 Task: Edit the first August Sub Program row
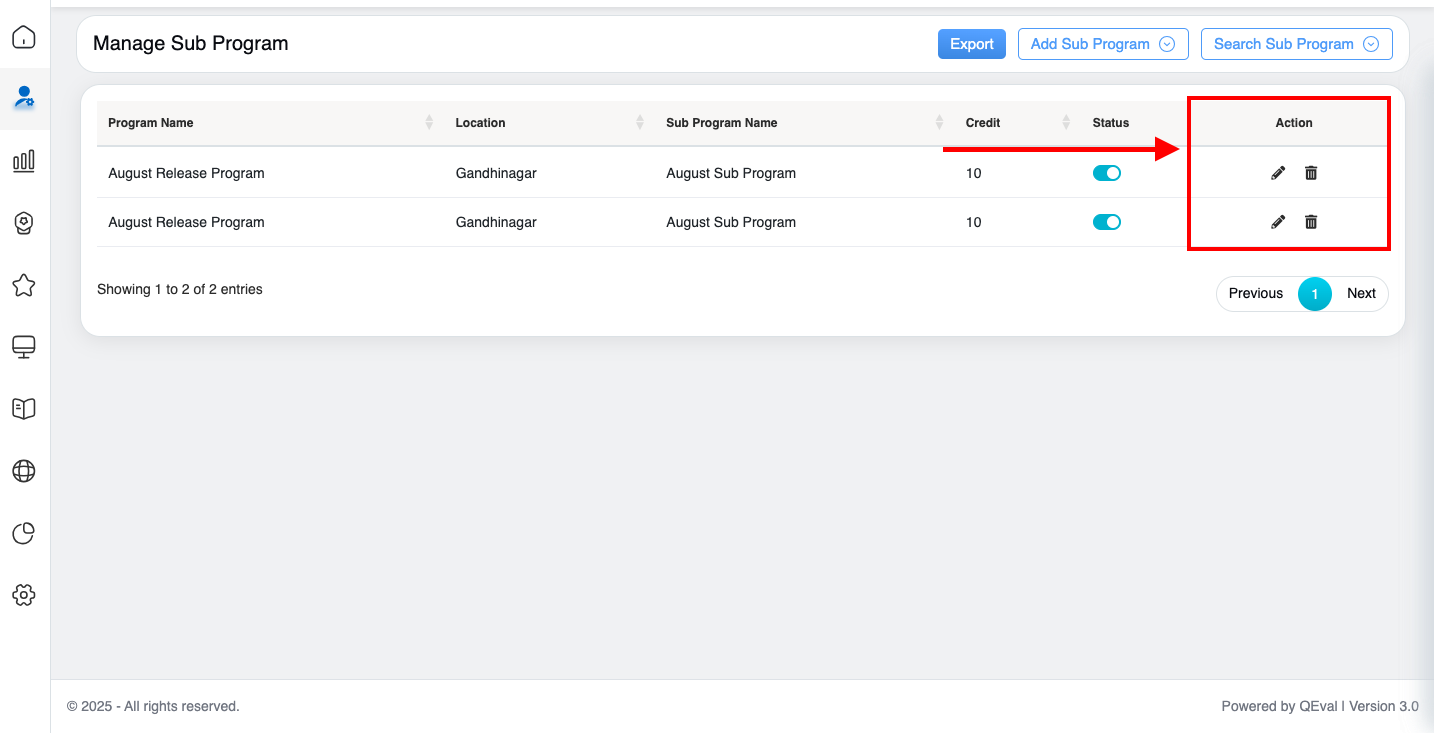coord(1277,173)
